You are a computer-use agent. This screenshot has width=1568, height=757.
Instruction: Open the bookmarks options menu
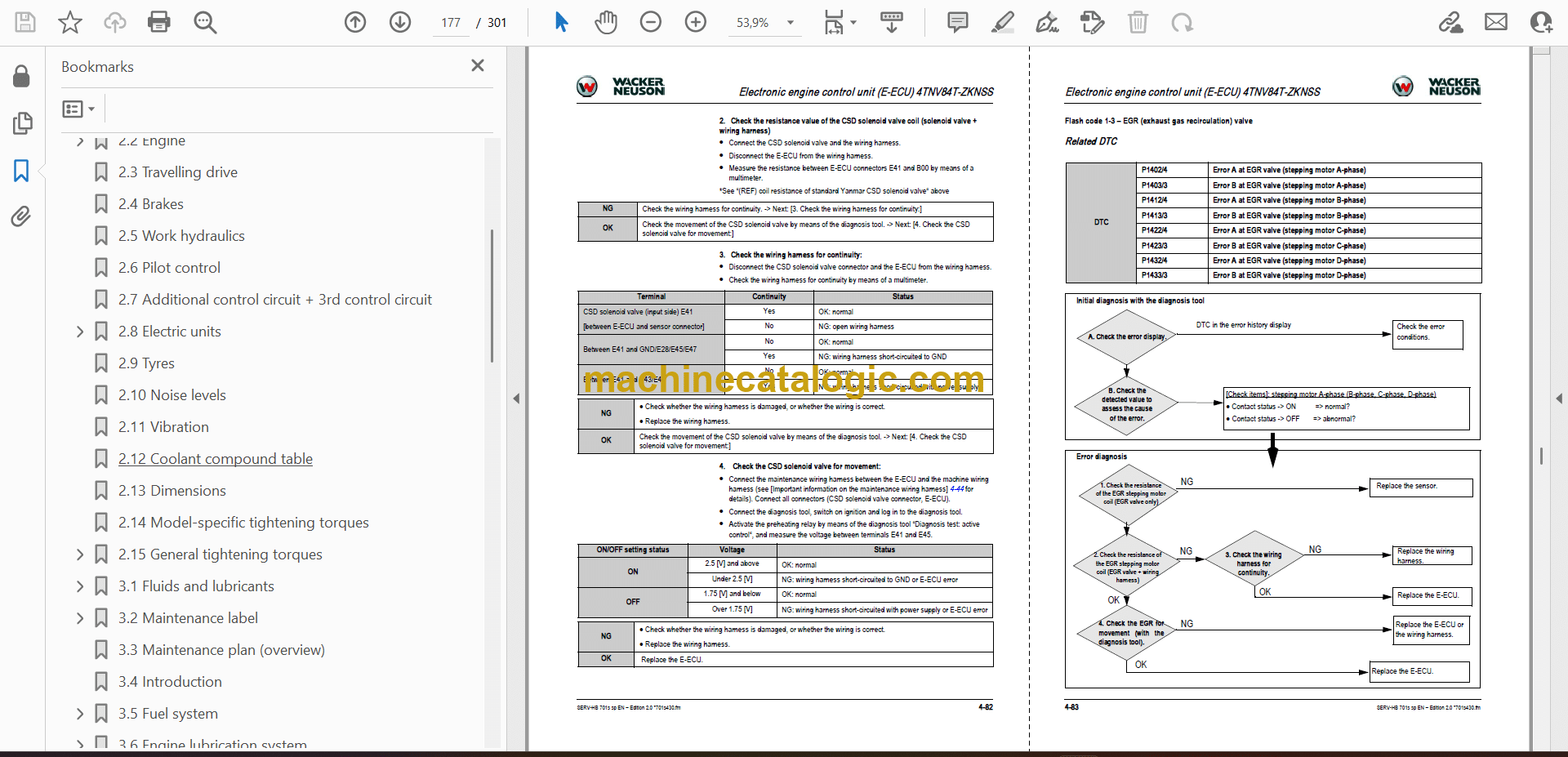[79, 109]
